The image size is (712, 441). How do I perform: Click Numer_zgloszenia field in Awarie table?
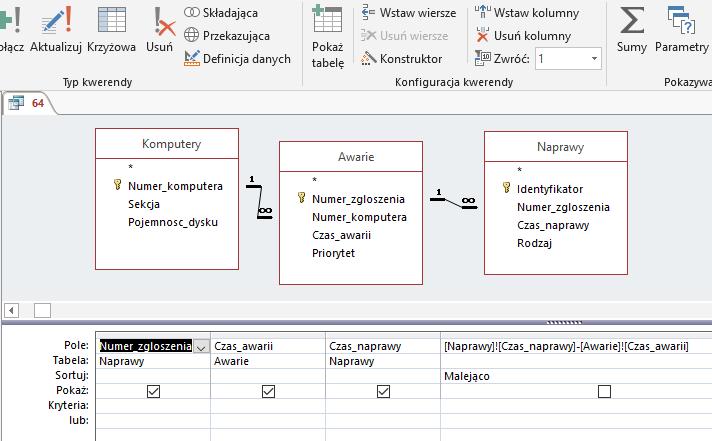click(358, 199)
